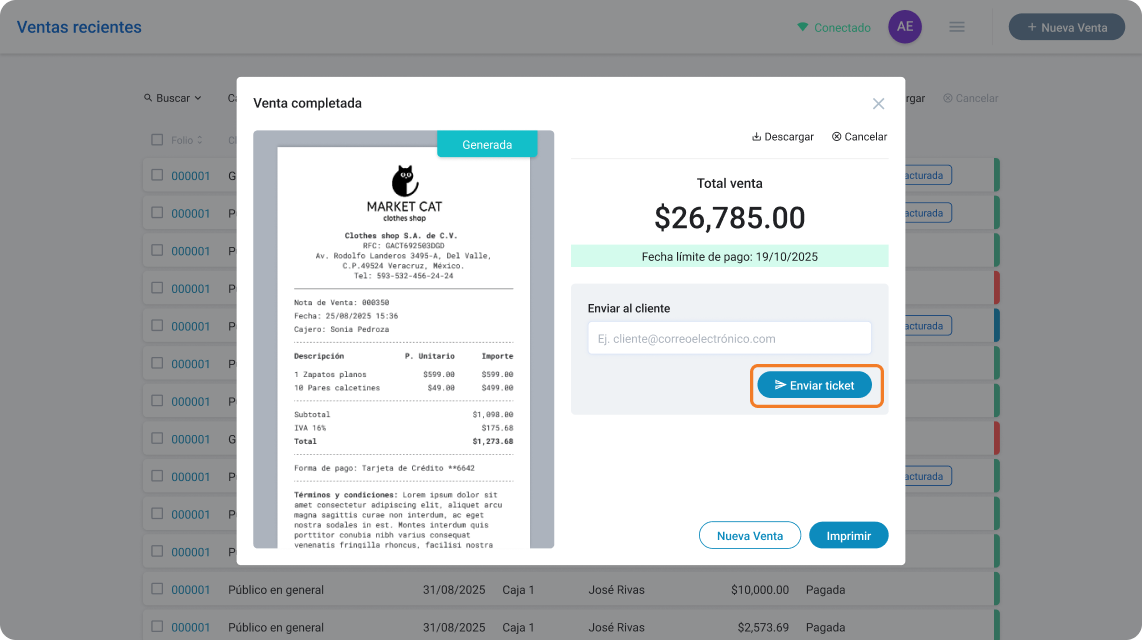1142x640 pixels.
Task: Click the Imprimir button
Action: 848,535
